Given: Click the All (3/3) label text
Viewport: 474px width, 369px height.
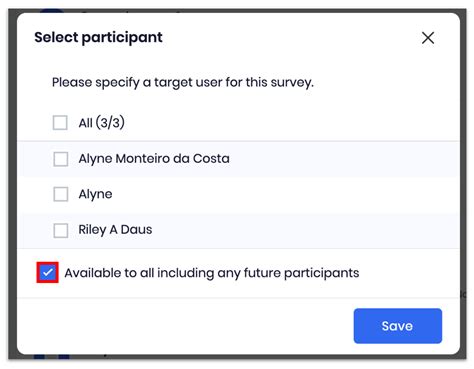Looking at the screenshot, I should [102, 123].
